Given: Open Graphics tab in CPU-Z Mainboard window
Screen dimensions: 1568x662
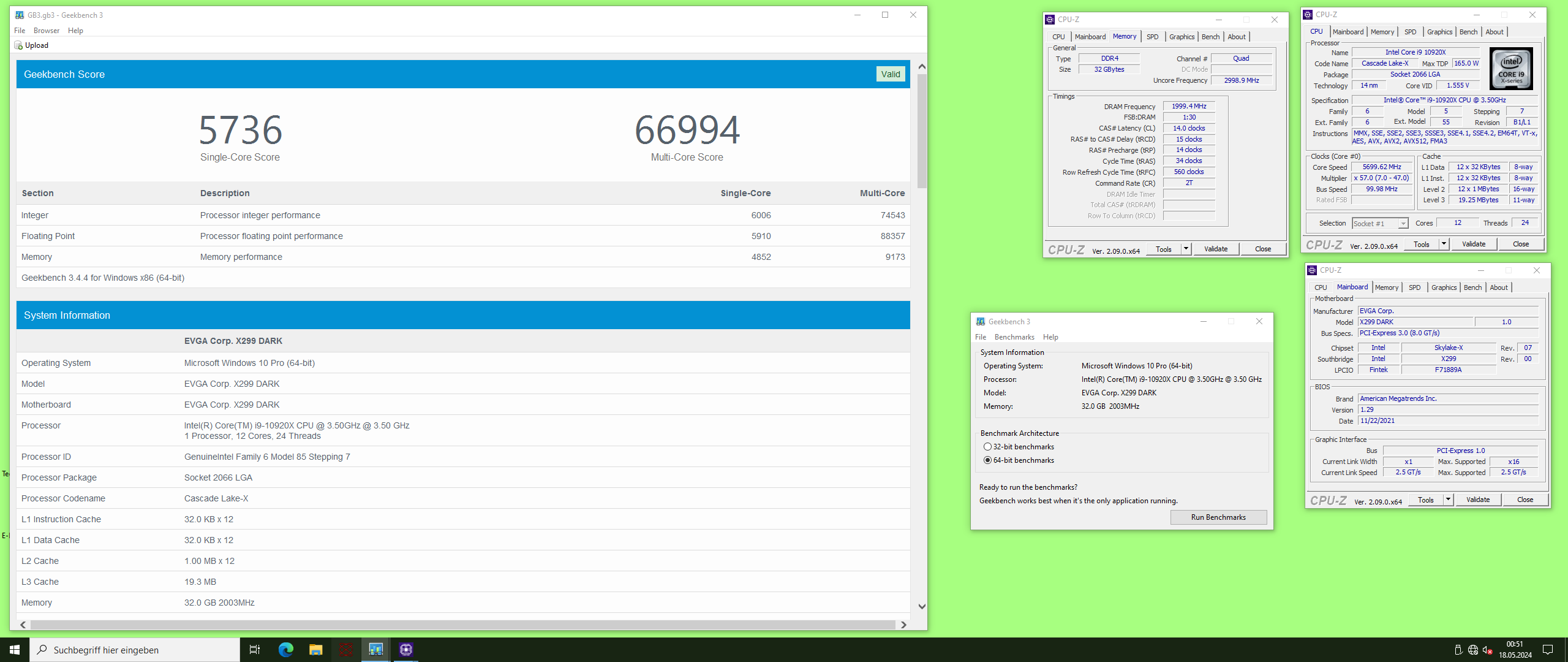Looking at the screenshot, I should [1444, 287].
